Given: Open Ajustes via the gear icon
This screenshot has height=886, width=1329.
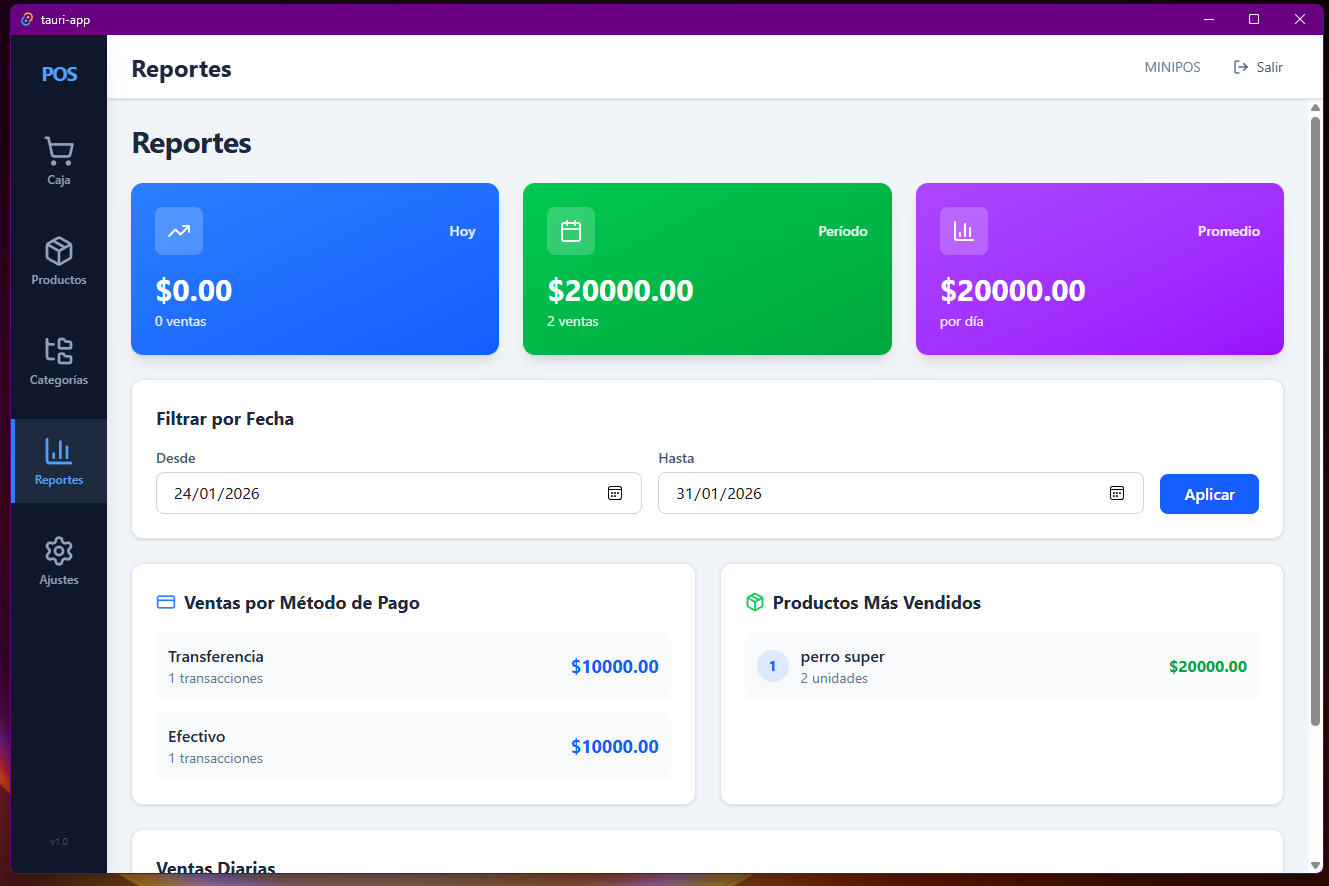Looking at the screenshot, I should (59, 551).
